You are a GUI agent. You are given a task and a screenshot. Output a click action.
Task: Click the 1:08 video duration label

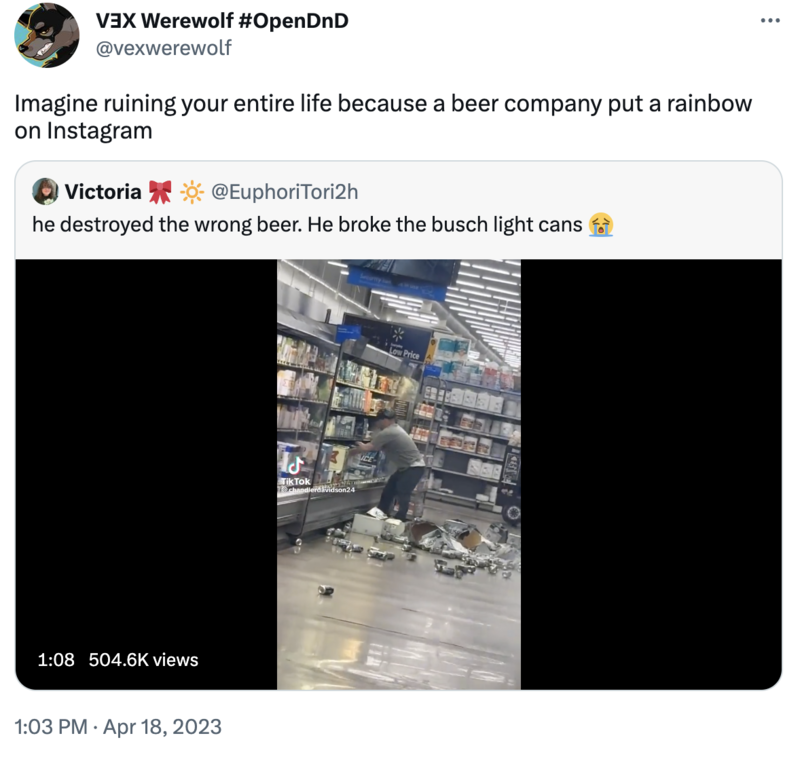click(56, 660)
